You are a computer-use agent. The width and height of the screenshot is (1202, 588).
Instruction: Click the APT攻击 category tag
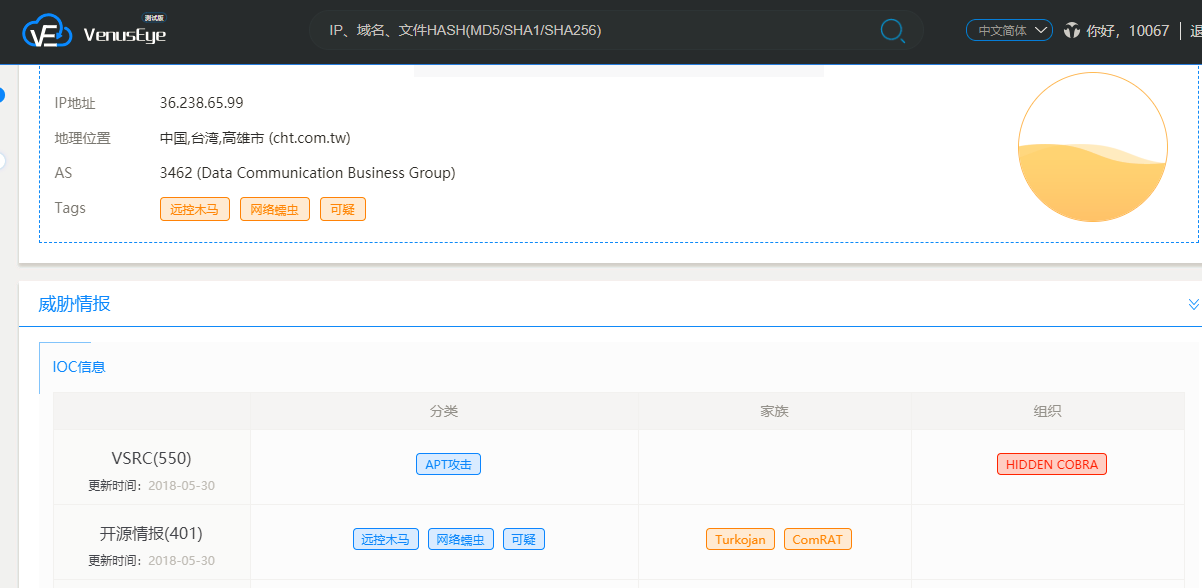(x=448, y=464)
